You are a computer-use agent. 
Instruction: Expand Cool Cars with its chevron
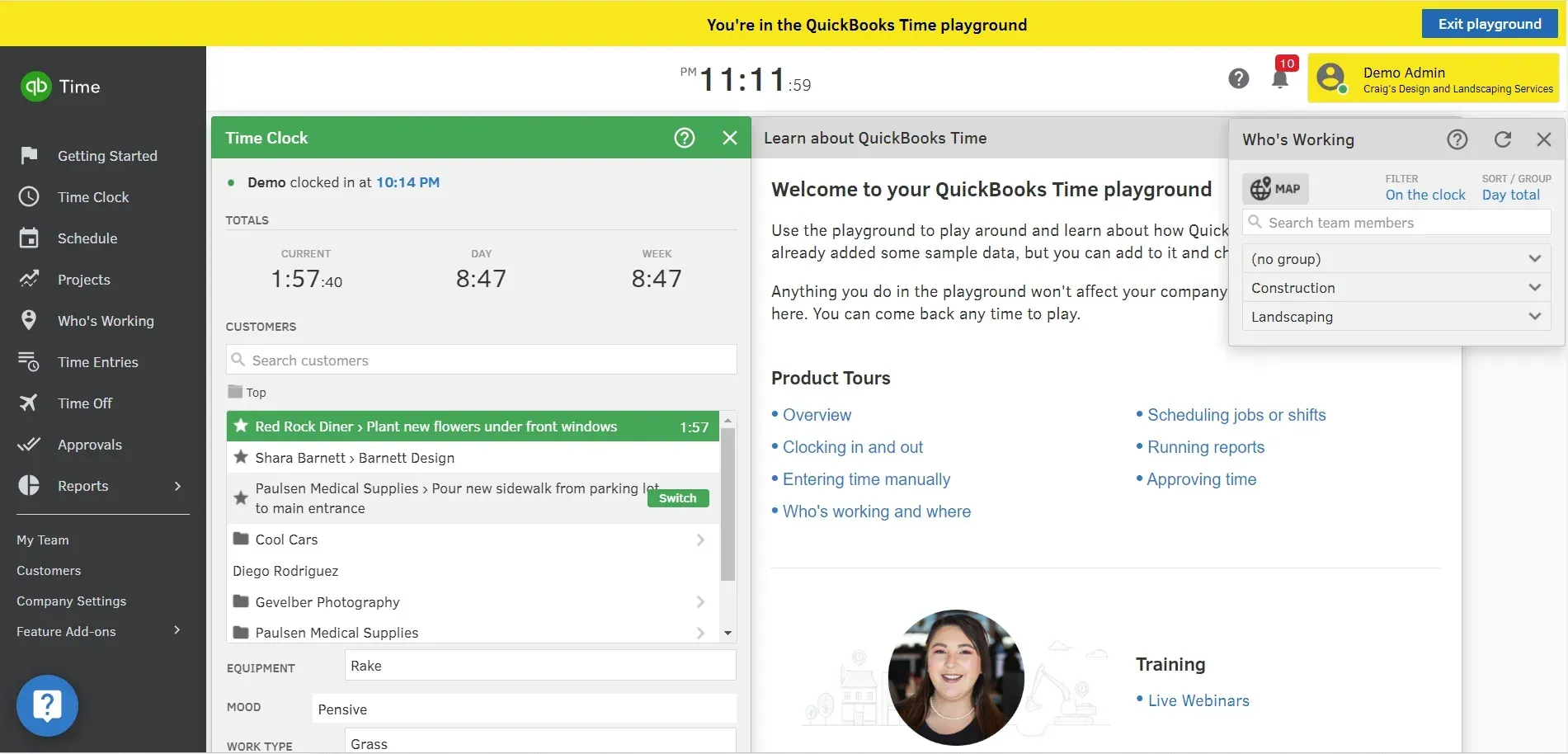click(700, 540)
